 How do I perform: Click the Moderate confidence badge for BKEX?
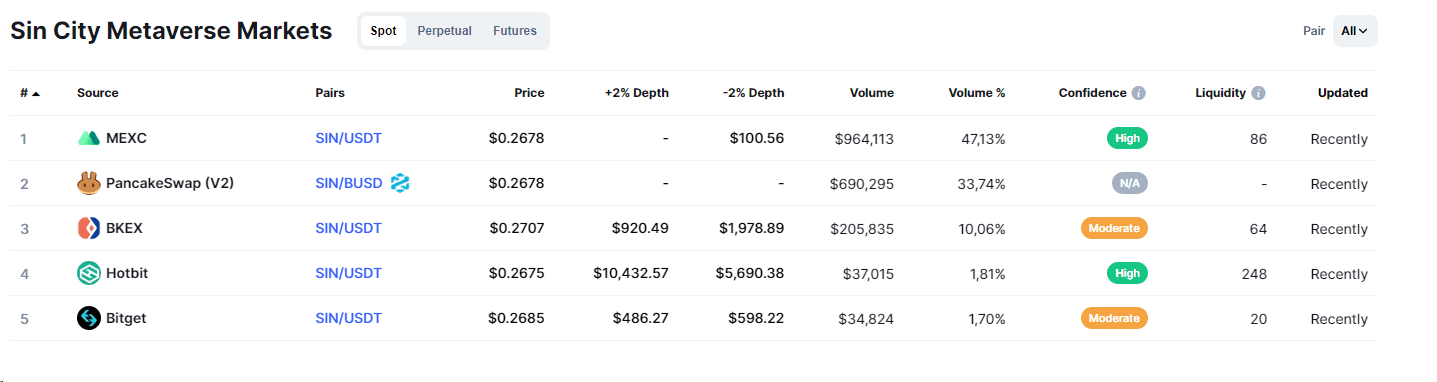coord(1114,228)
